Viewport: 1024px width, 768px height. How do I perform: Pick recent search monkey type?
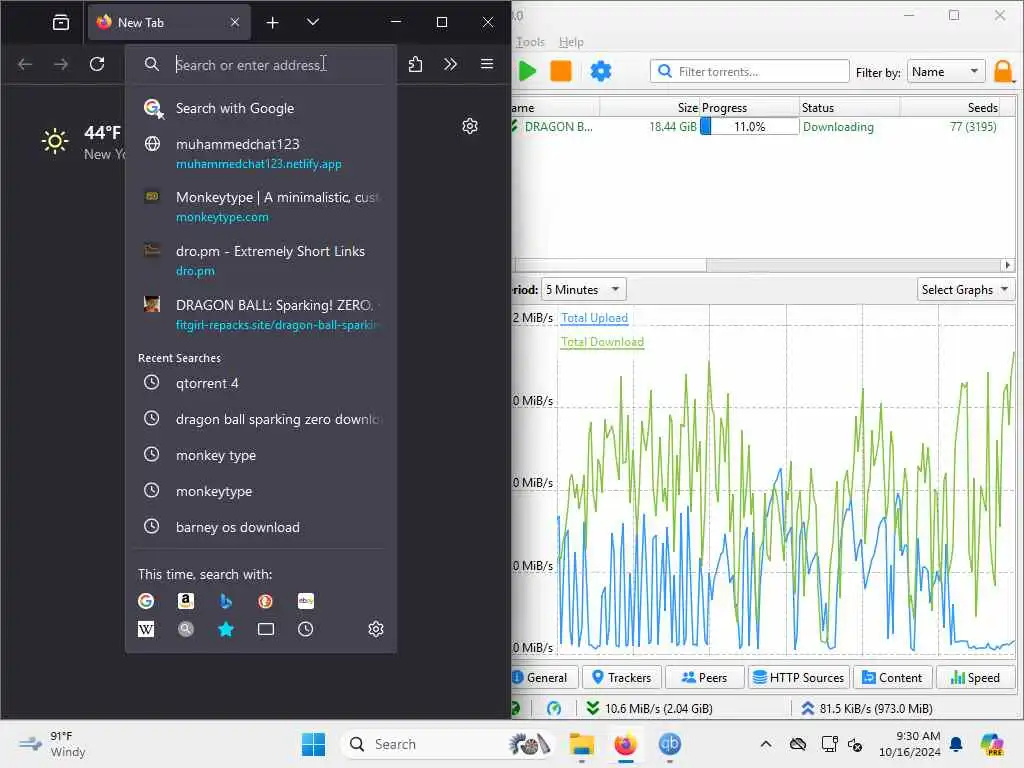pos(261,455)
